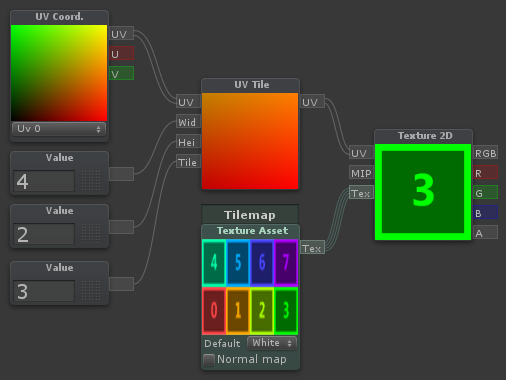
Task: Click the A alpha output port
Action: coord(486,233)
